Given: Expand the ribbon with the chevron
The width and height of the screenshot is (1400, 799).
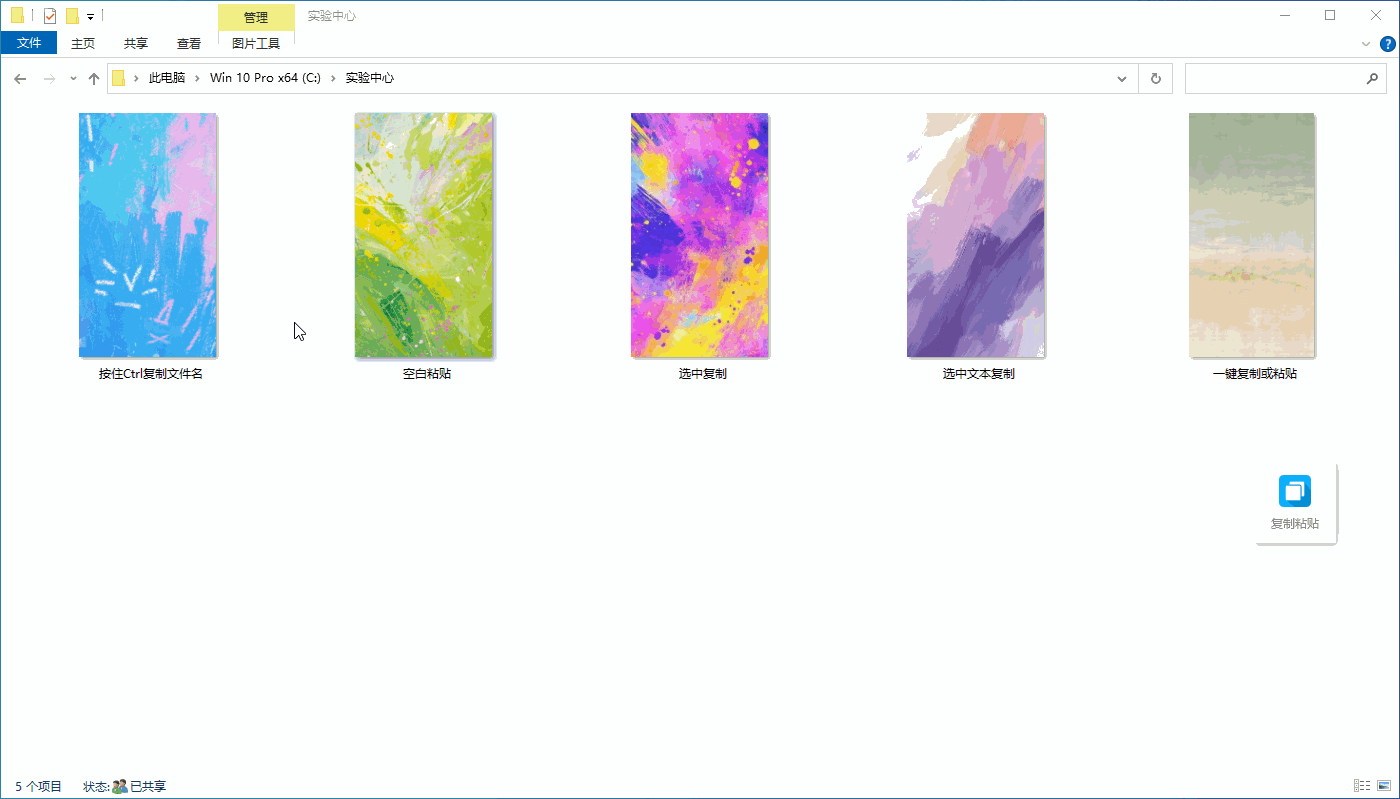Looking at the screenshot, I should (x=1366, y=44).
